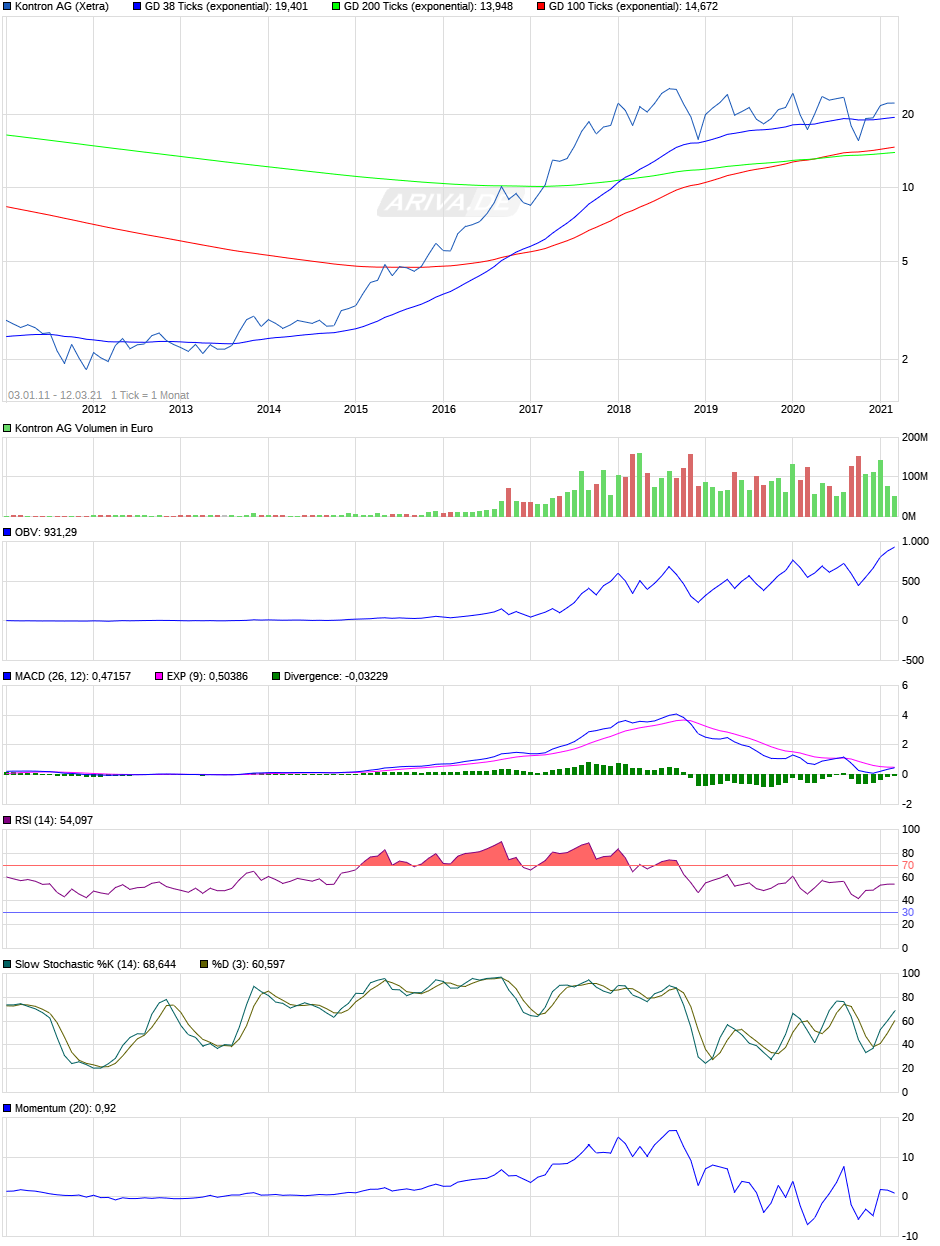Image resolution: width=940 pixels, height=1246 pixels.
Task: Click the 2012 year label on time axis
Action: (x=93, y=409)
